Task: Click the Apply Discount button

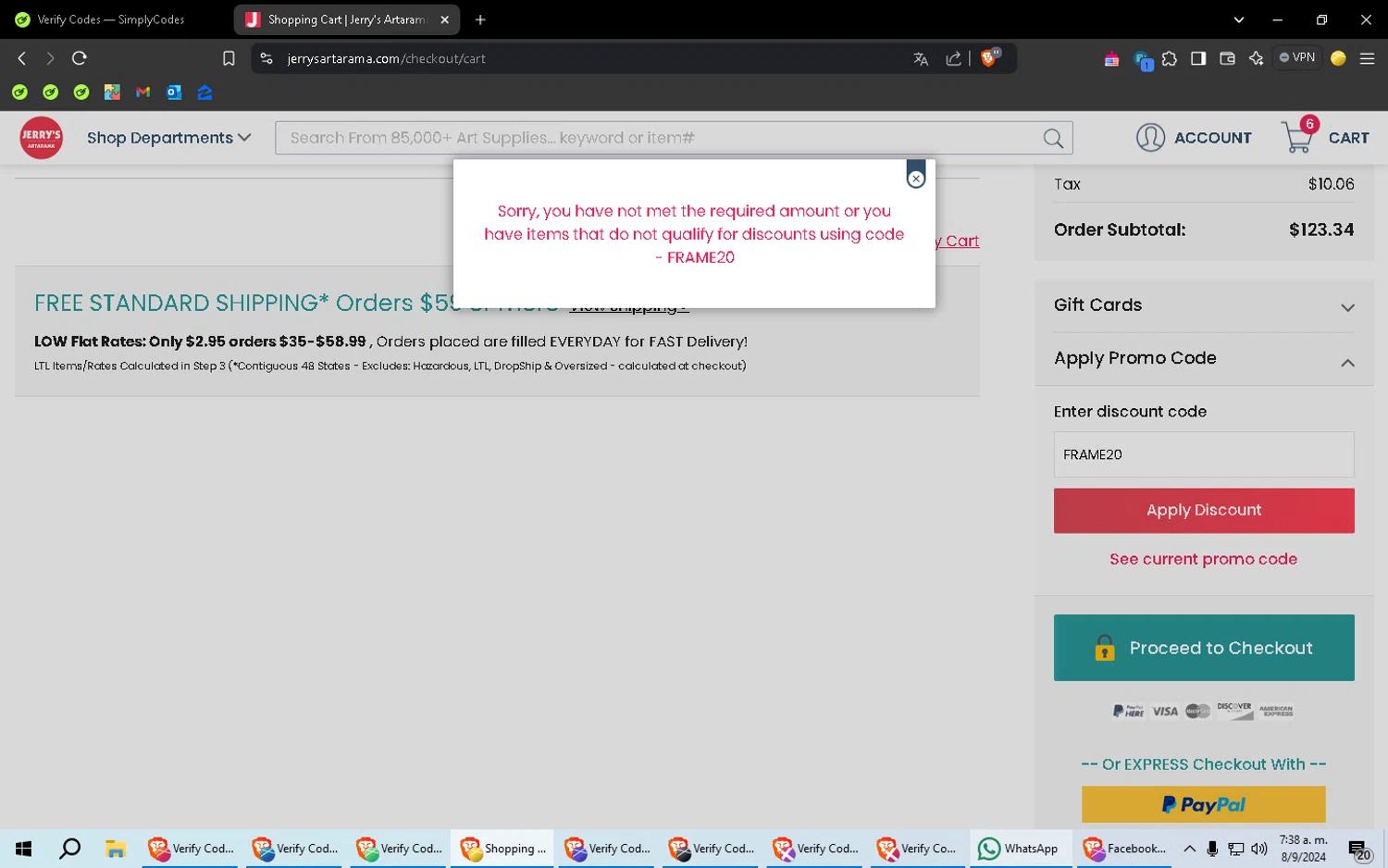Action: [1204, 511]
